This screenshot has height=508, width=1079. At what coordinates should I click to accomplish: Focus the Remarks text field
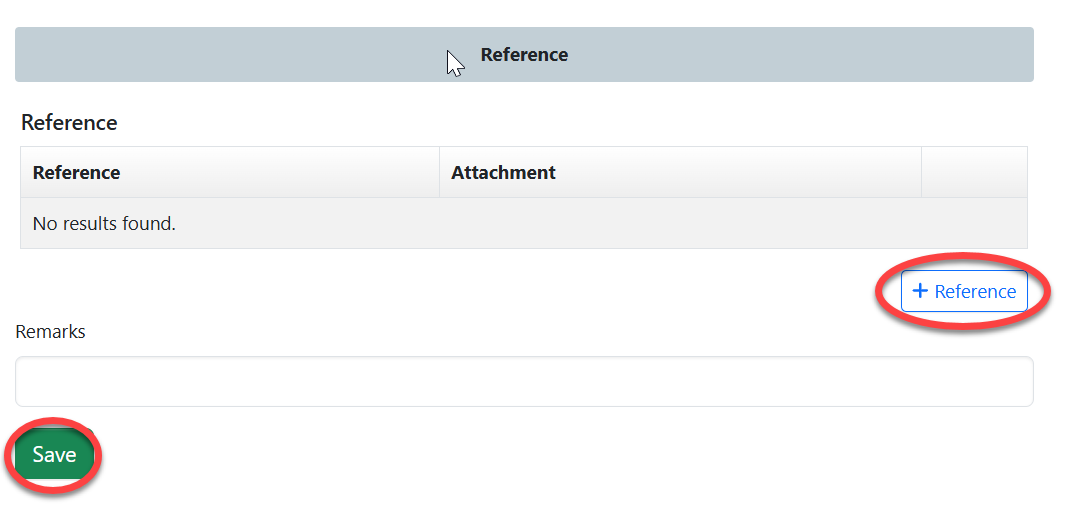point(524,381)
